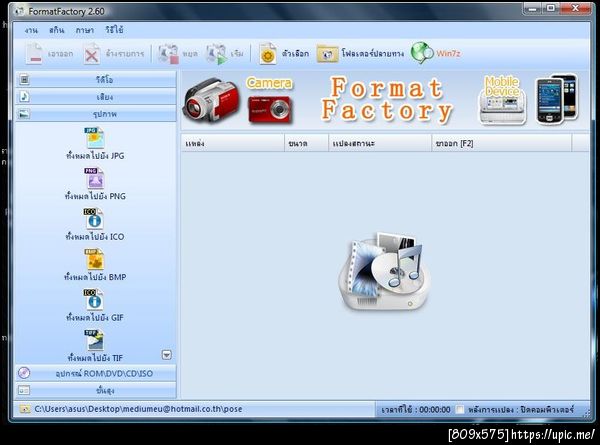Close the FormatFactory window
The width and height of the screenshot is (600, 445).
(x=575, y=9)
